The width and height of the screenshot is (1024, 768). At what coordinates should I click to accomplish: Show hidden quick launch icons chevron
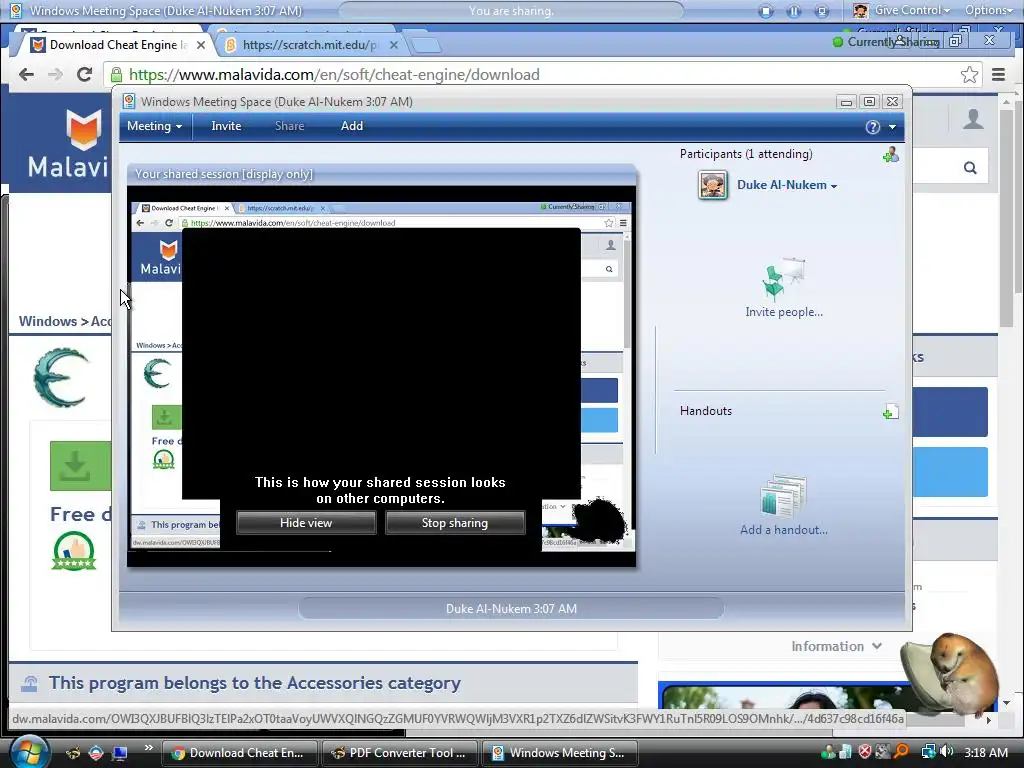click(148, 747)
